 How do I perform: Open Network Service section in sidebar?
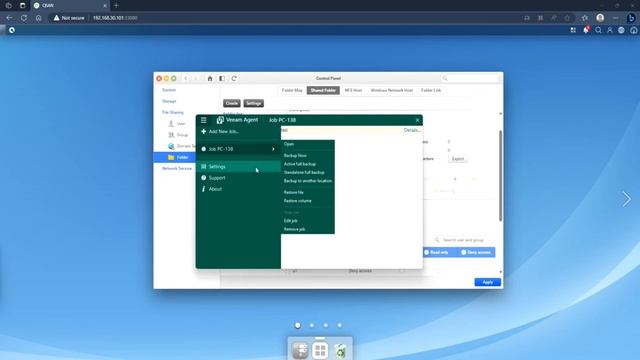click(x=177, y=169)
